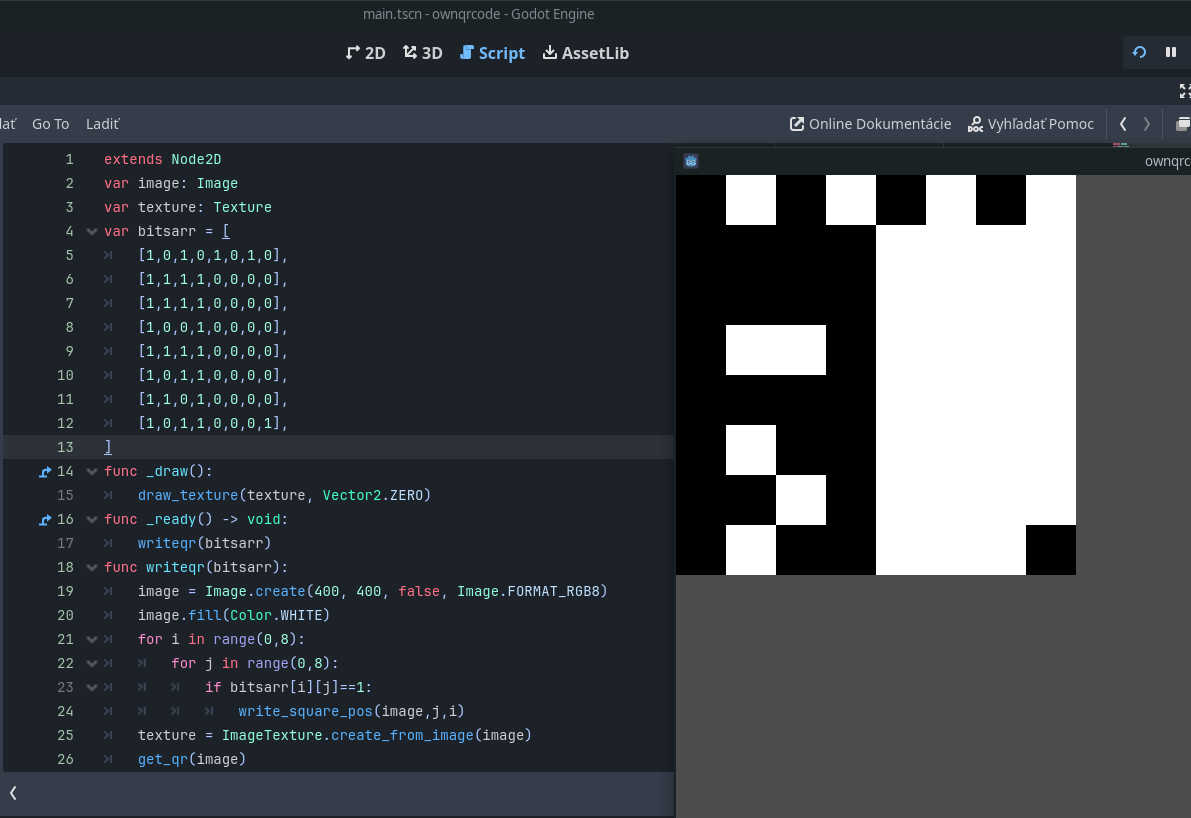Screen dimensions: 1191x818
Task: Fold the _draw function at line 14
Action: pyautogui.click(x=92, y=472)
